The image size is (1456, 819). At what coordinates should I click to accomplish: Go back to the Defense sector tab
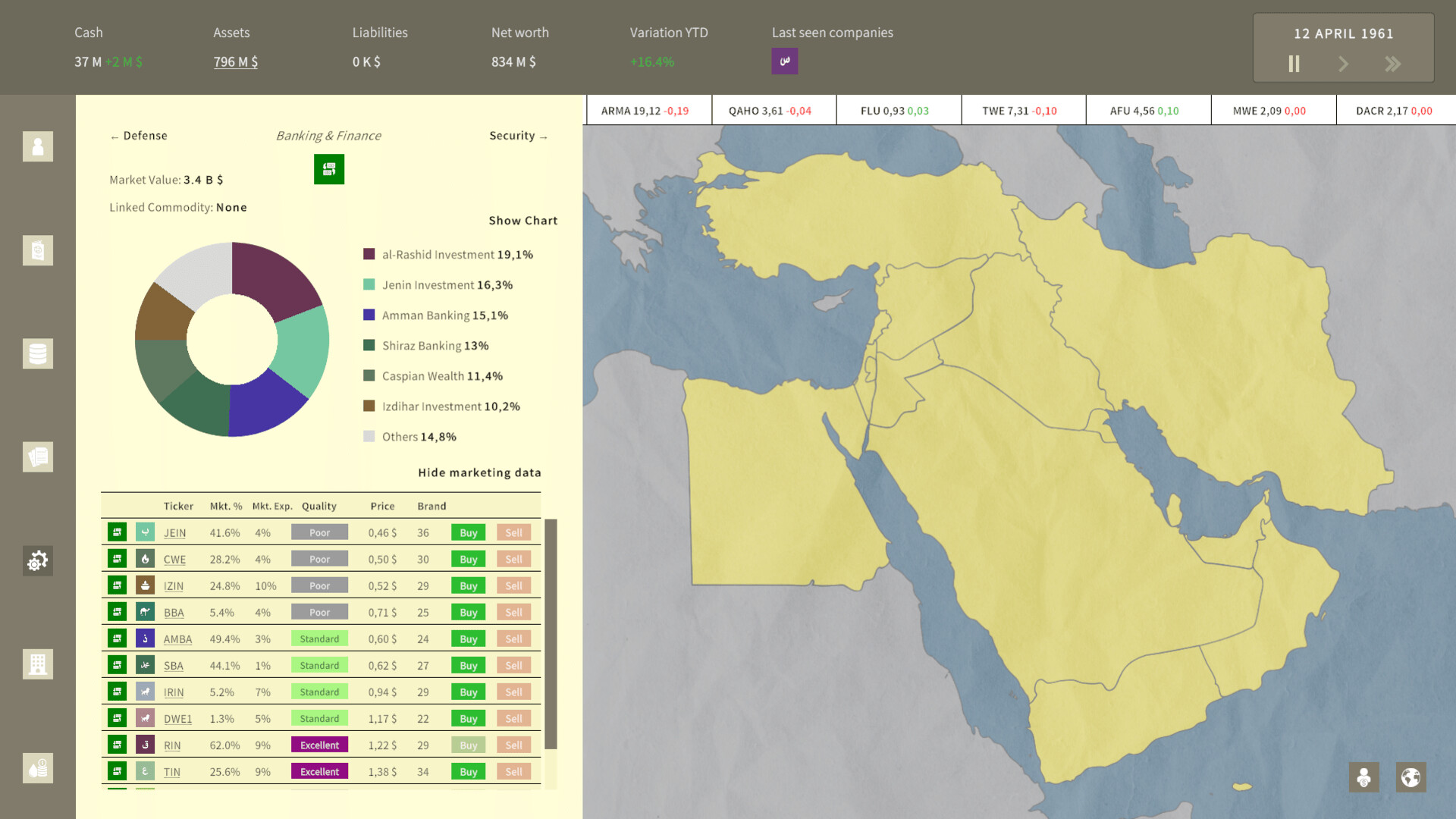coord(138,136)
